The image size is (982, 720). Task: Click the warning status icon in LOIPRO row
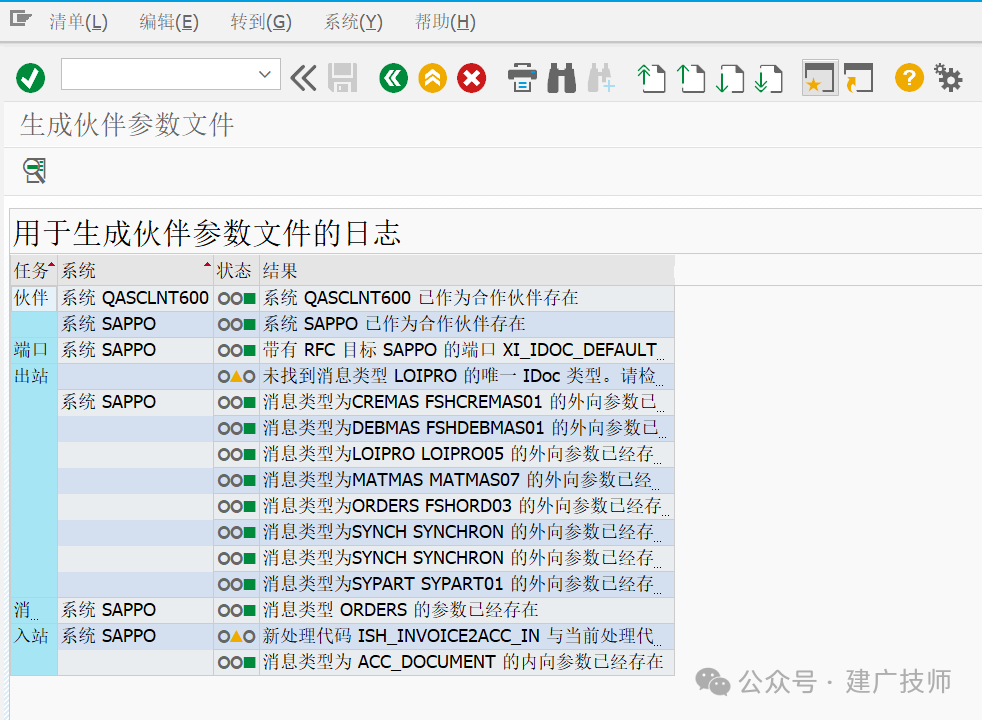point(236,376)
